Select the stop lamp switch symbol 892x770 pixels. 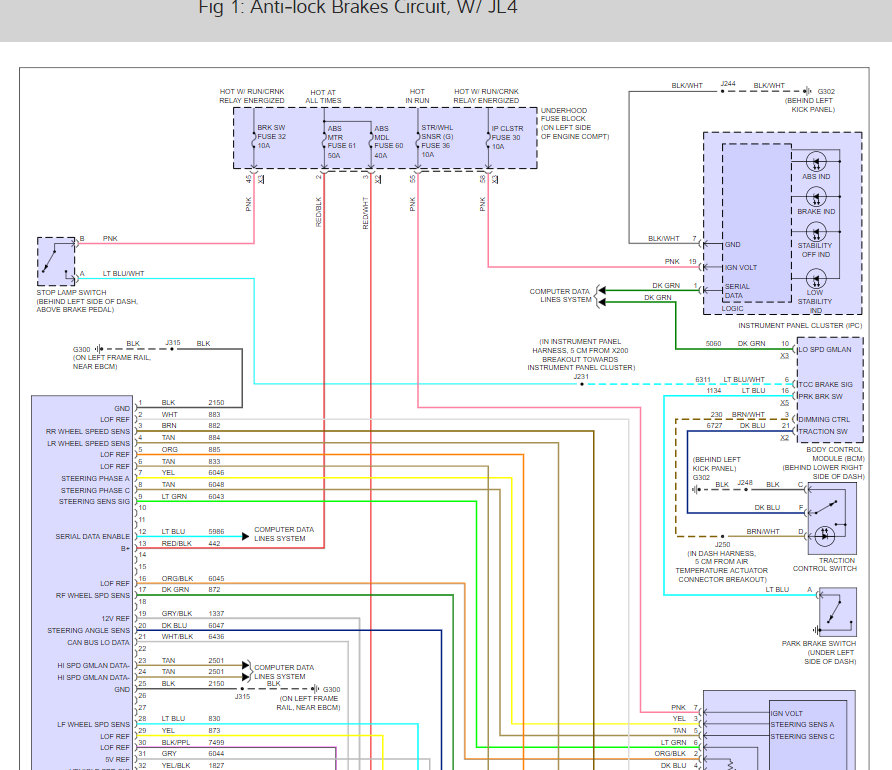coord(56,261)
